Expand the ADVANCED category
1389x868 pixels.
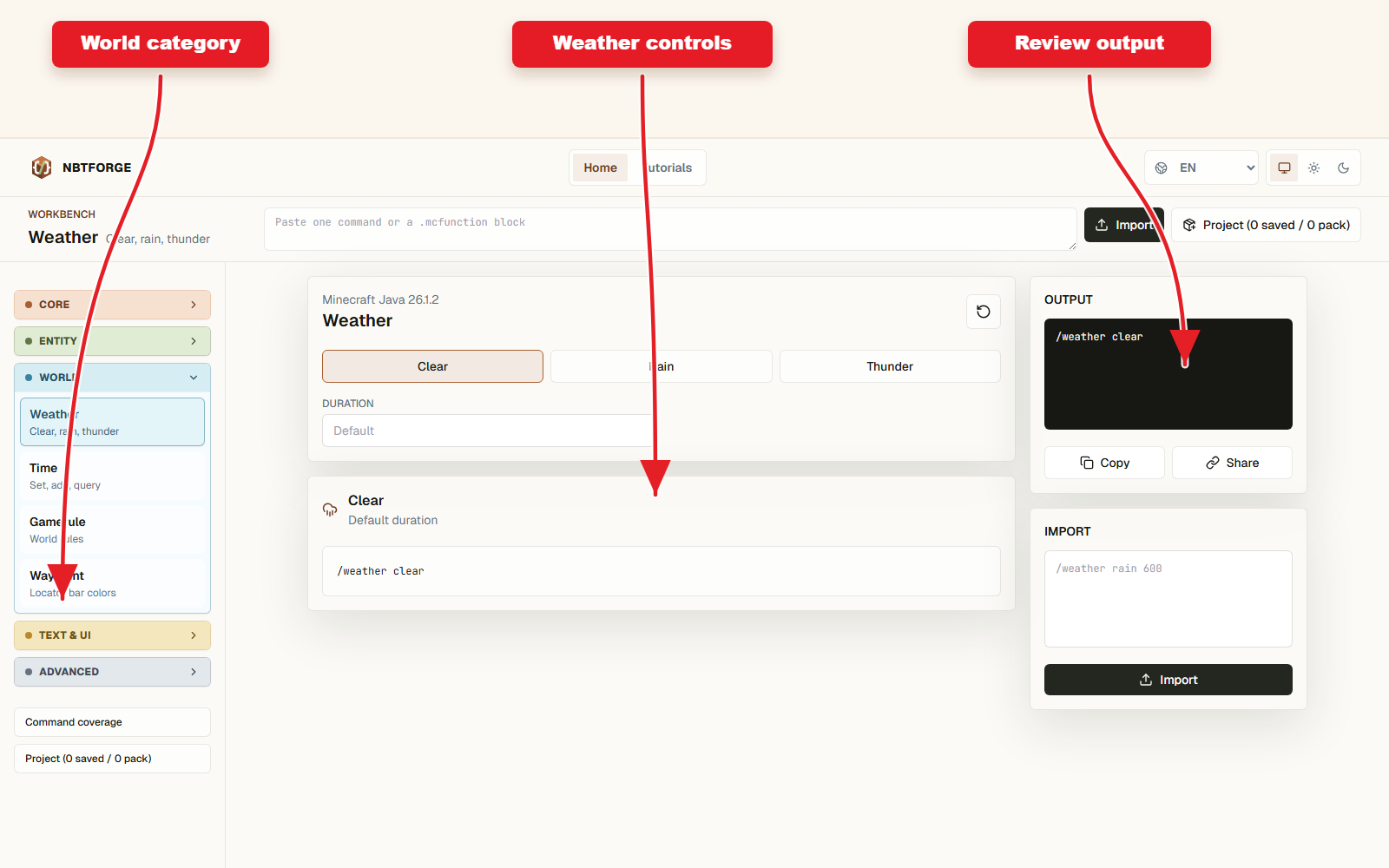click(x=112, y=672)
